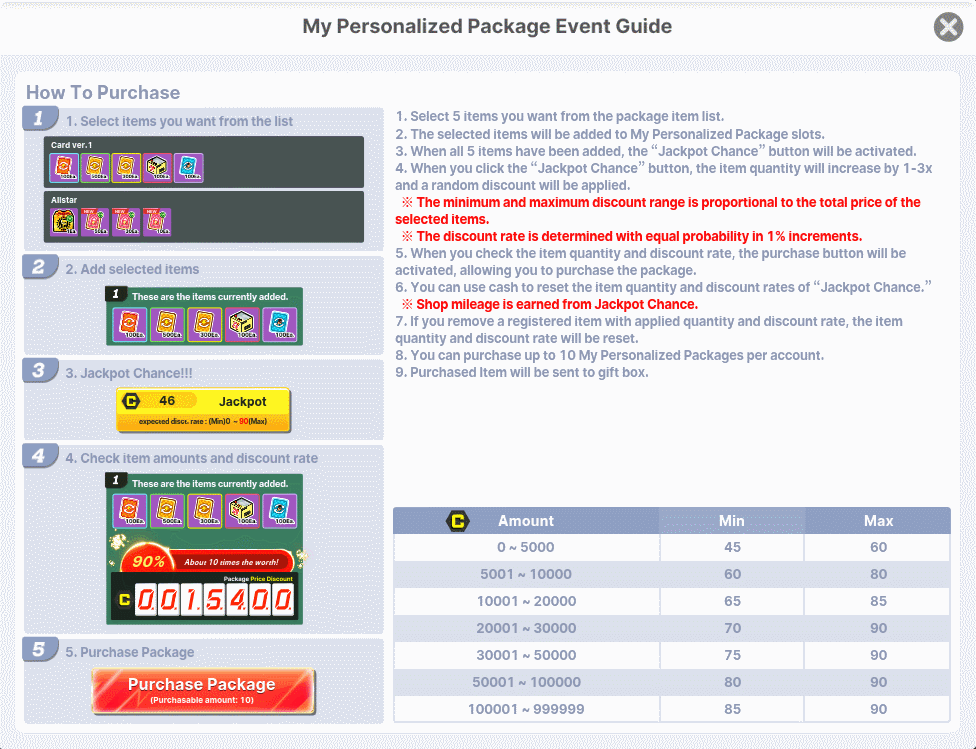976x749 pixels.
Task: Click the Min column header
Action: (731, 521)
